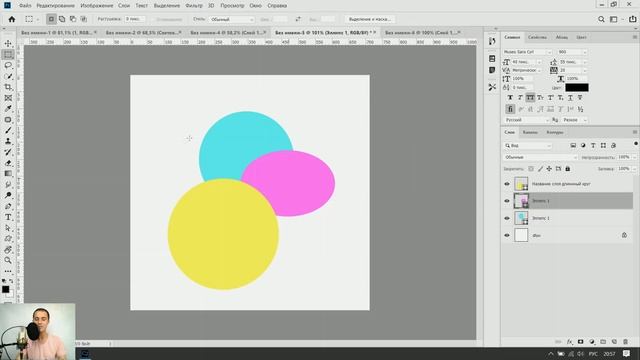Image resolution: width=640 pixels, height=360 pixels.
Task: Open the leading value dropdown
Action: click(x=585, y=62)
